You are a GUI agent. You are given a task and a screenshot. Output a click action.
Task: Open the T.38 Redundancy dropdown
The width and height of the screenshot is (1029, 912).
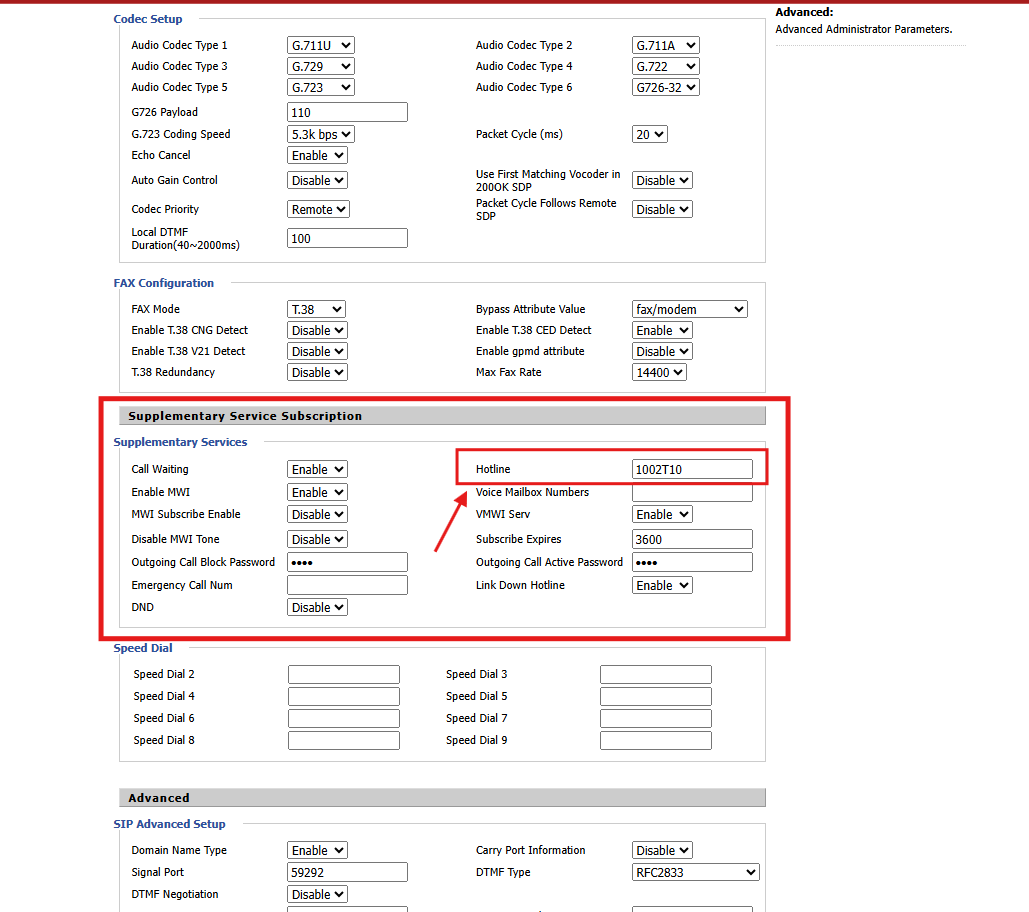tap(317, 372)
